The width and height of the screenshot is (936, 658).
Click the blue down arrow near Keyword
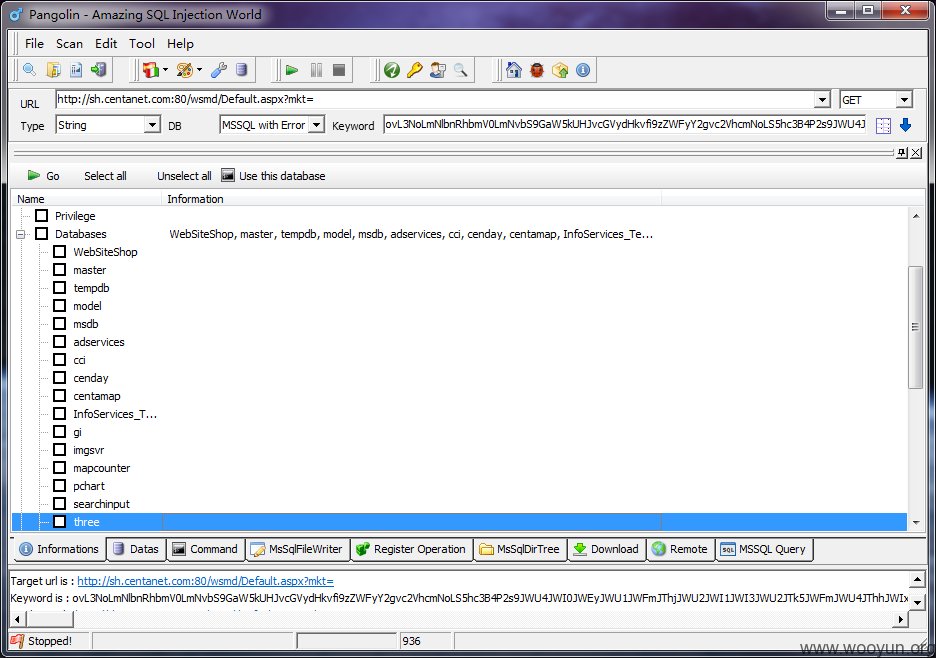[906, 125]
